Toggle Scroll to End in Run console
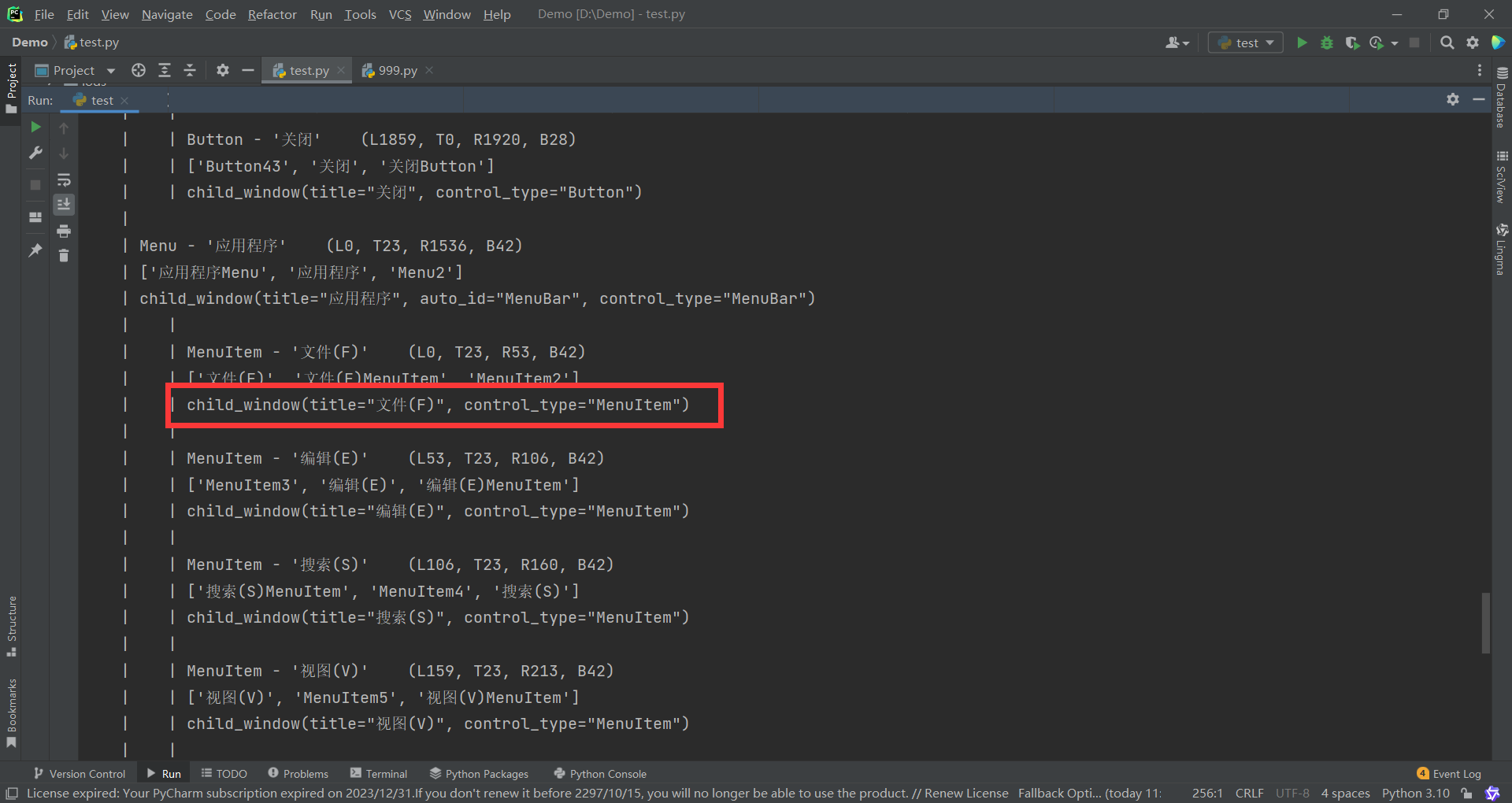The image size is (1512, 803). [x=64, y=205]
